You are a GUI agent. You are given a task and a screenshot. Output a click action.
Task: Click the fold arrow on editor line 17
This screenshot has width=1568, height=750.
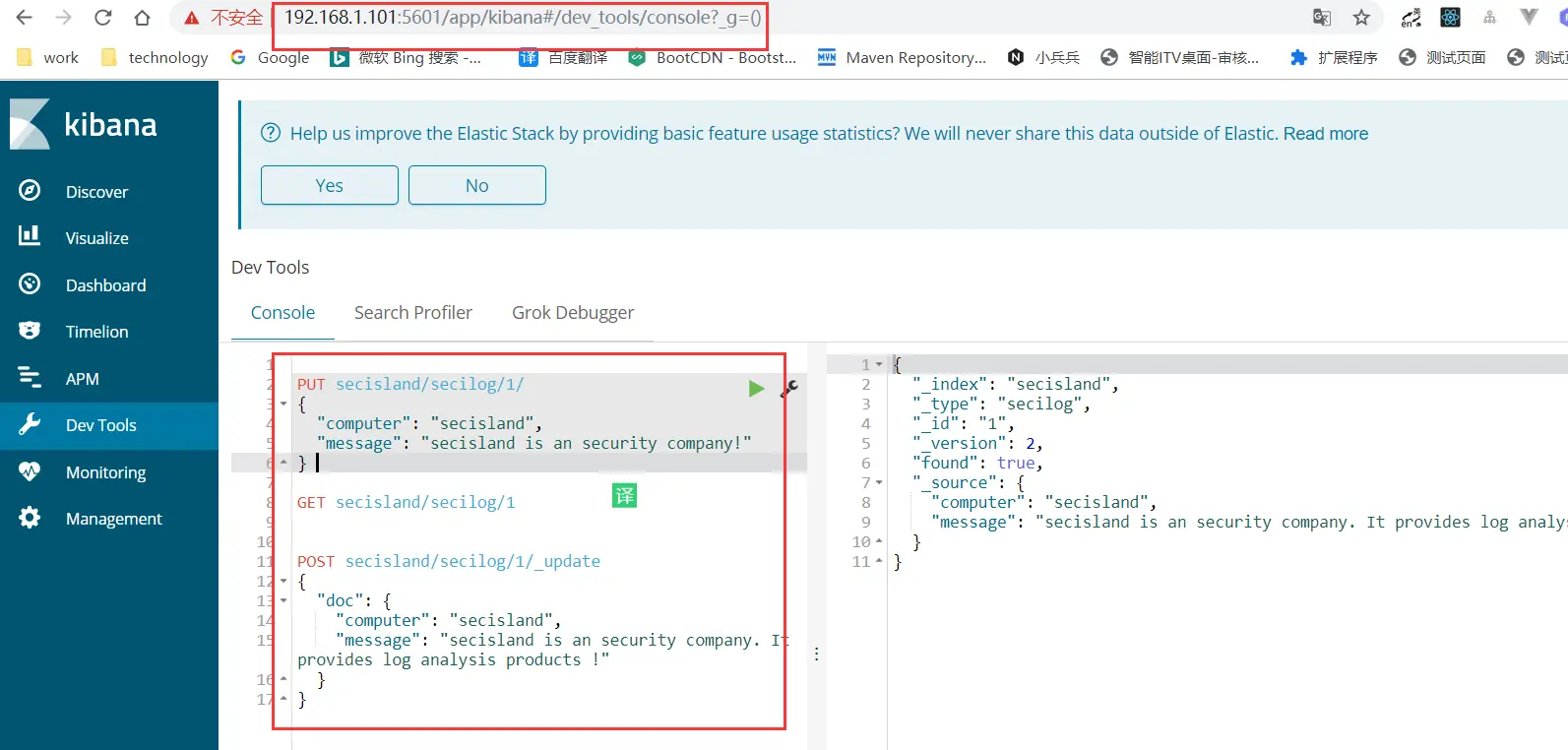tap(283, 699)
